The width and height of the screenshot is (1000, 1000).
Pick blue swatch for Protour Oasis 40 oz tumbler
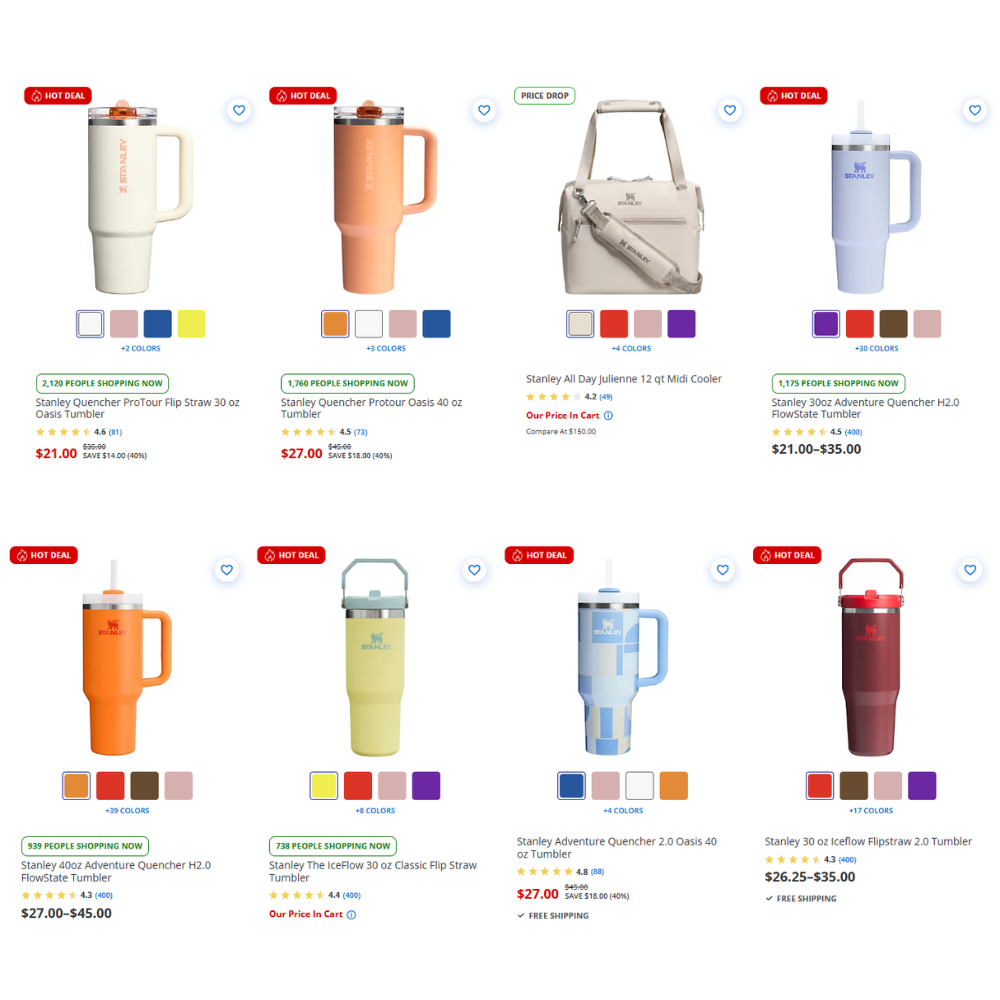[x=436, y=324]
